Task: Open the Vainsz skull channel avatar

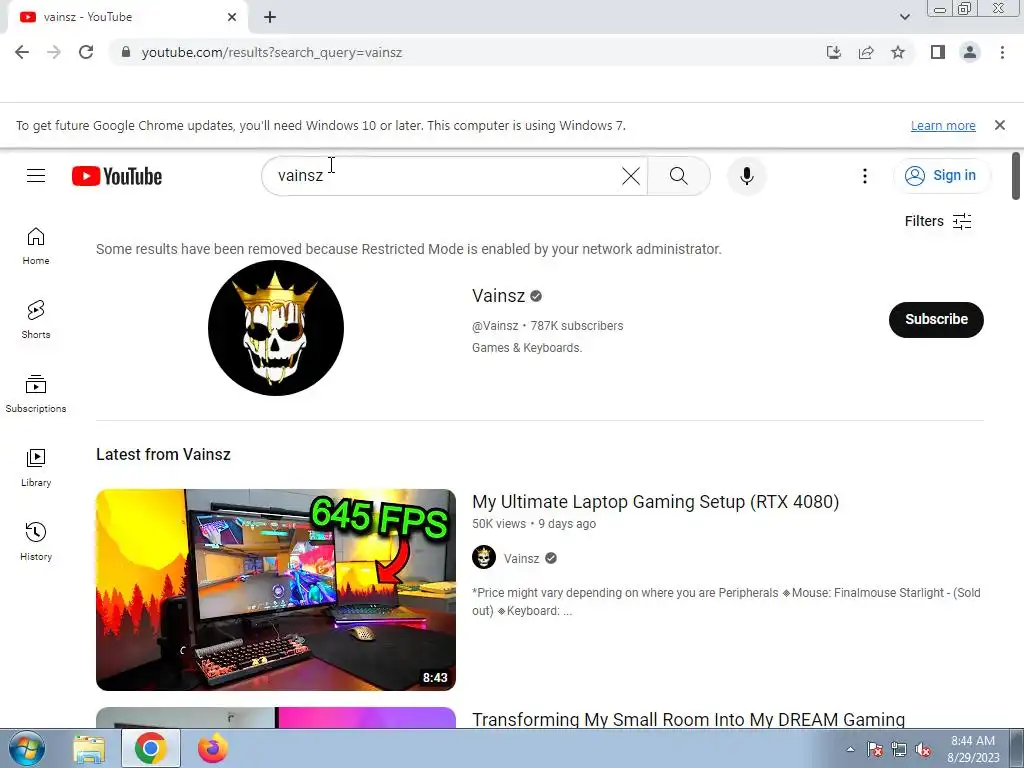Action: pos(276,328)
